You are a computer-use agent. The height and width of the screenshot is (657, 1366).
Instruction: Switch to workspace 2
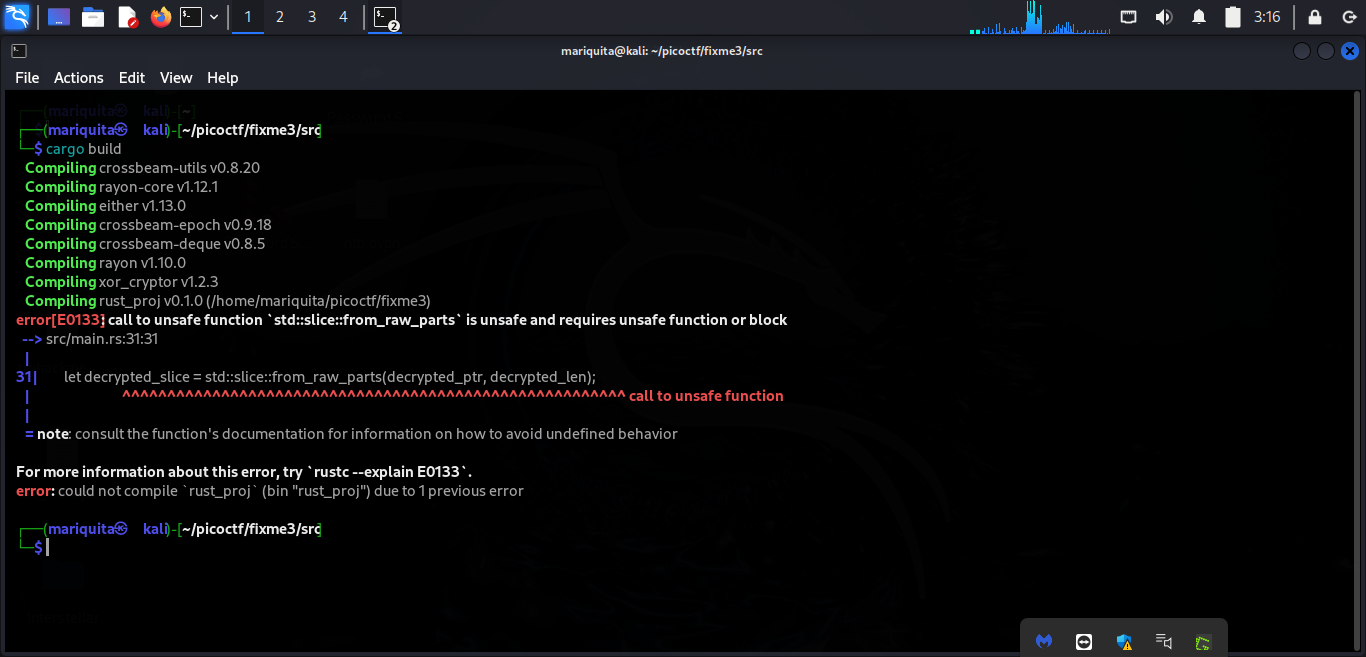pyautogui.click(x=279, y=17)
